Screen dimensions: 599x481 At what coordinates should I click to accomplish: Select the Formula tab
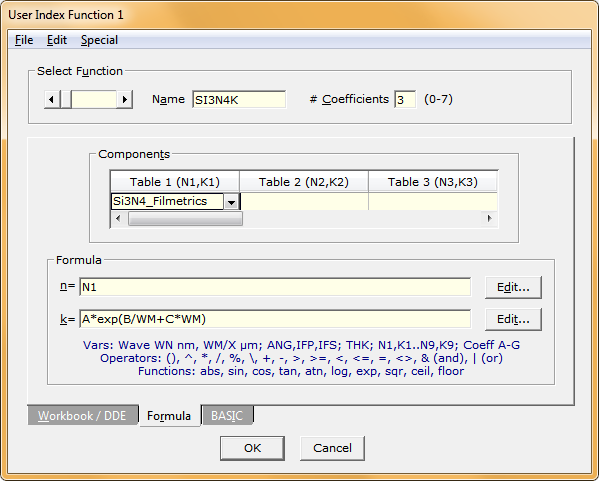(169, 416)
